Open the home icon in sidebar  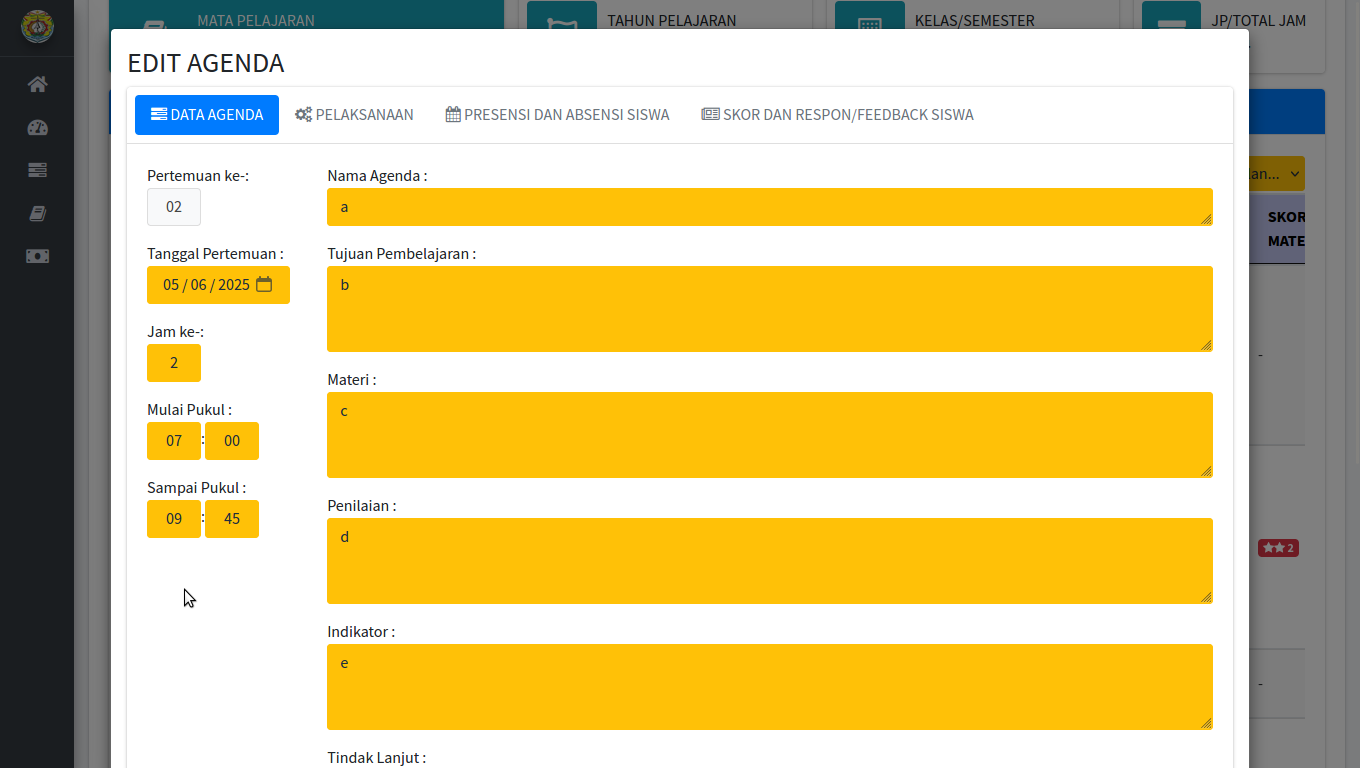37,85
